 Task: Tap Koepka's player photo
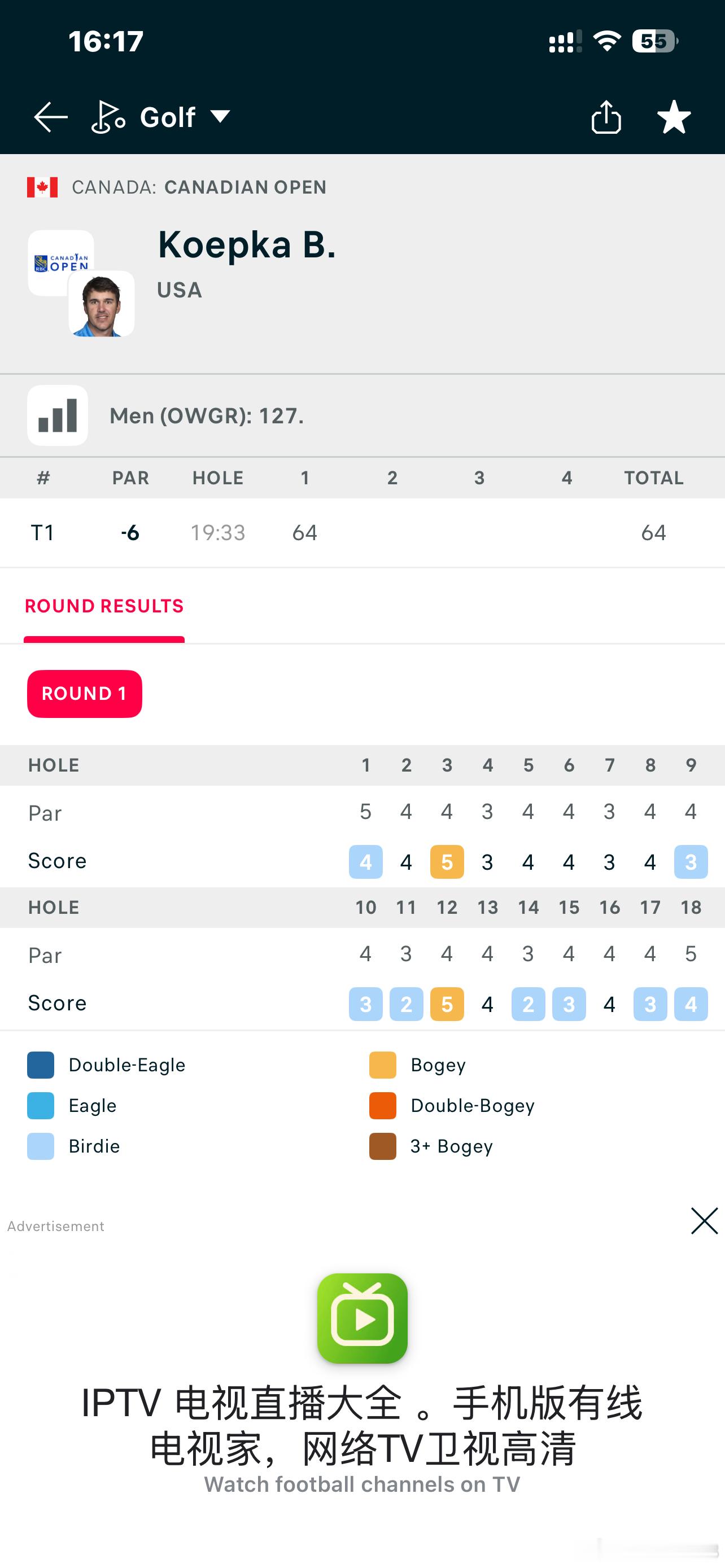click(101, 304)
